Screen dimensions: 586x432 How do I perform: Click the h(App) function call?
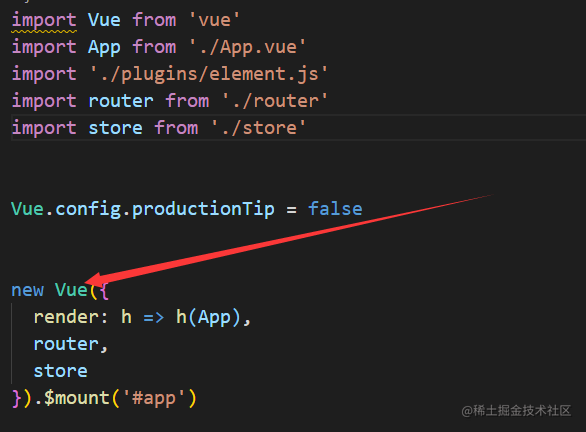click(x=209, y=318)
